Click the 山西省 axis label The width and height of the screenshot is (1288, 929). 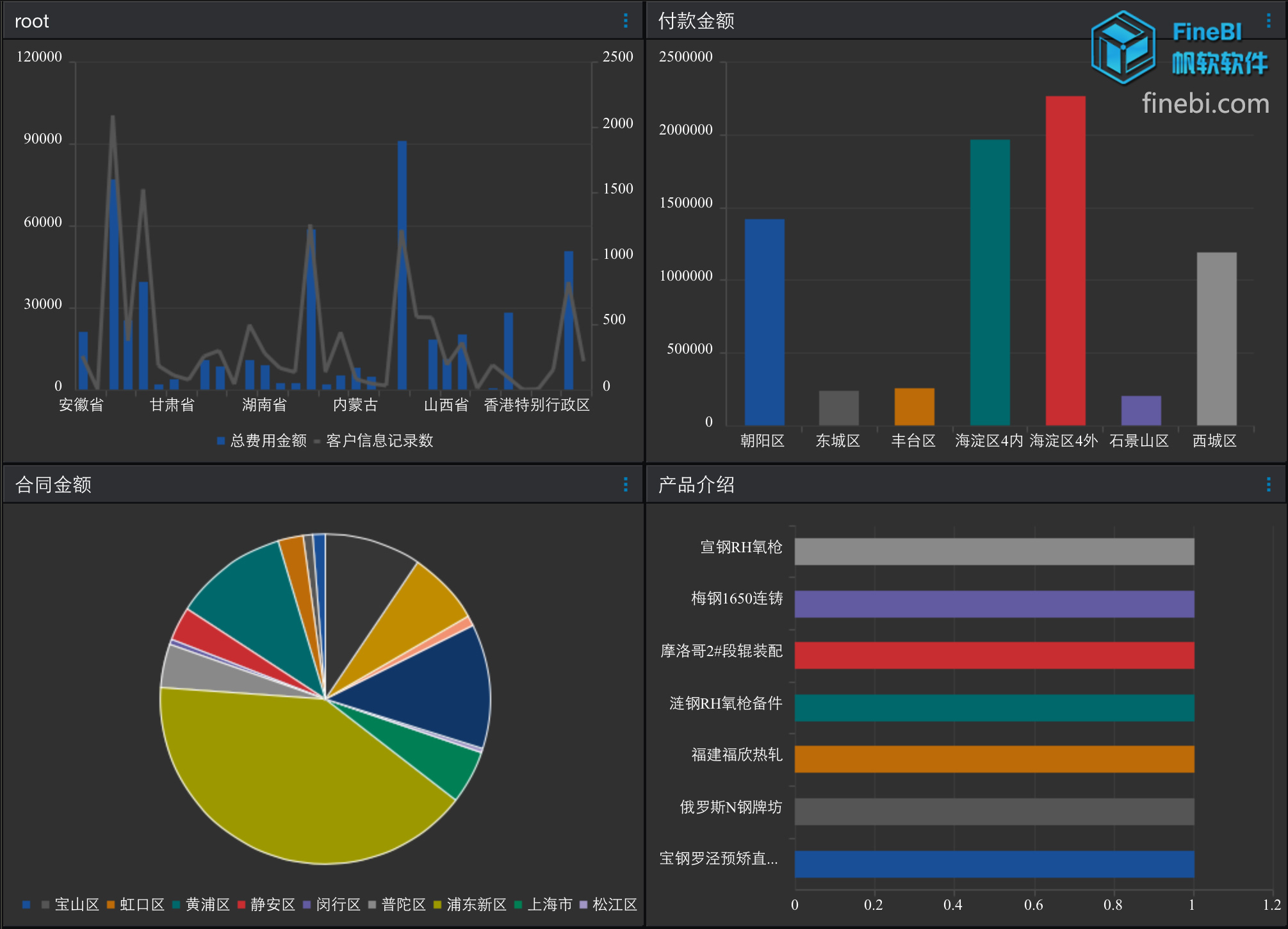446,405
